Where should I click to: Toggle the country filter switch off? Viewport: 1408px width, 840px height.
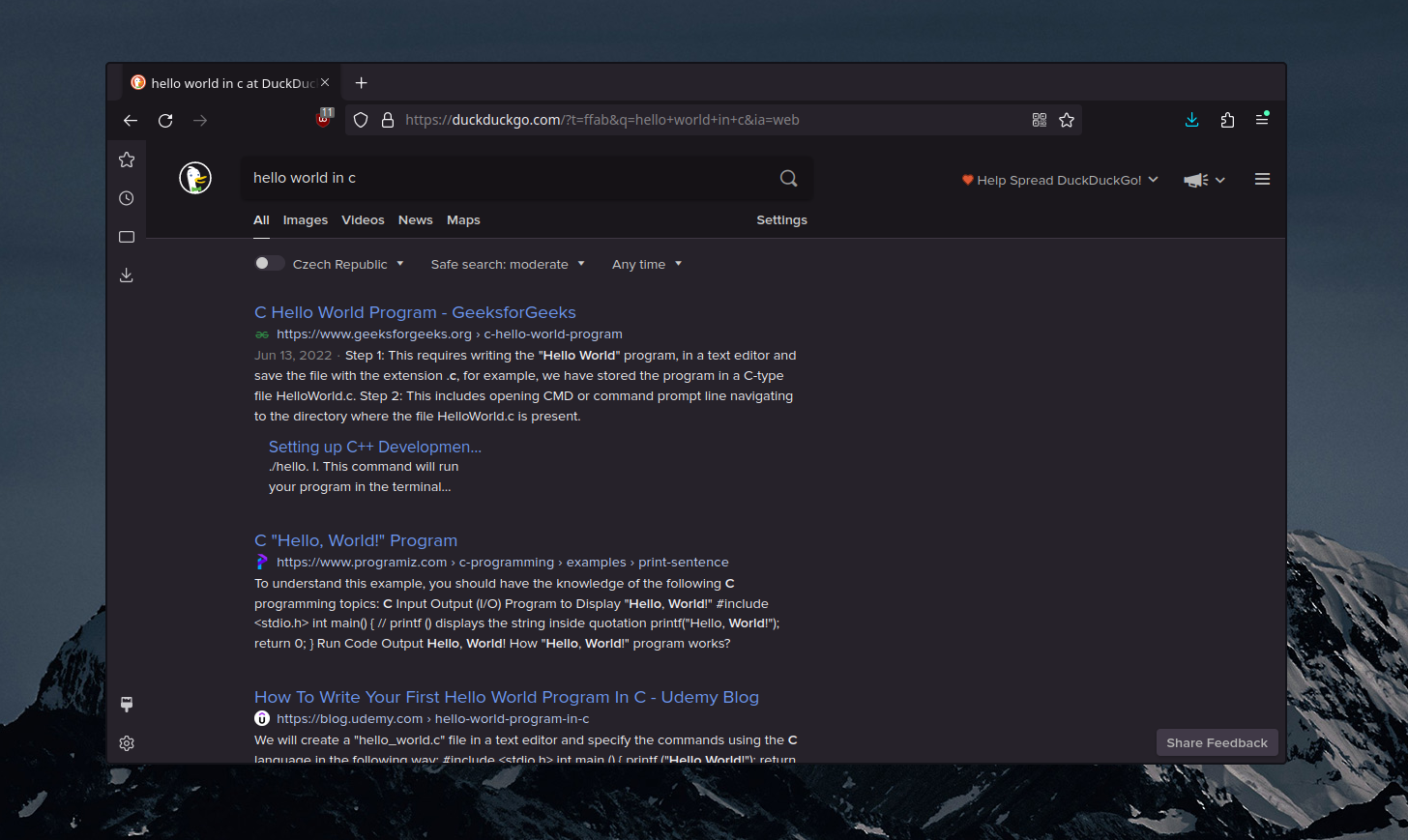click(x=269, y=263)
